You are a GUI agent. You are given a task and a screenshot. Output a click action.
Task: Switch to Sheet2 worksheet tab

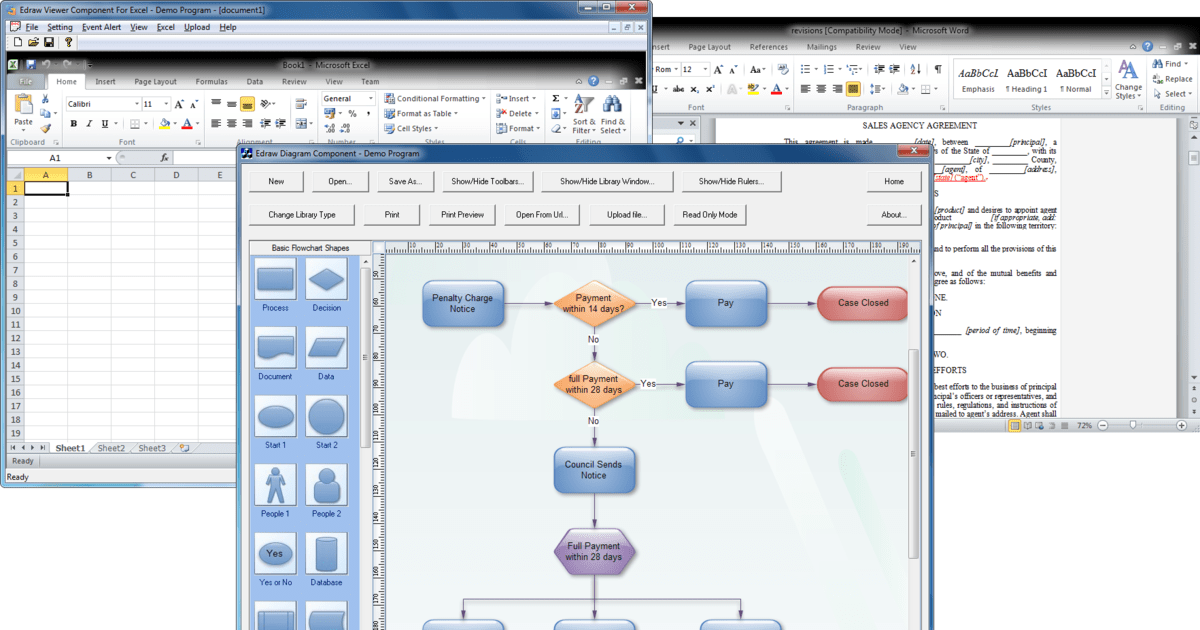(x=111, y=448)
